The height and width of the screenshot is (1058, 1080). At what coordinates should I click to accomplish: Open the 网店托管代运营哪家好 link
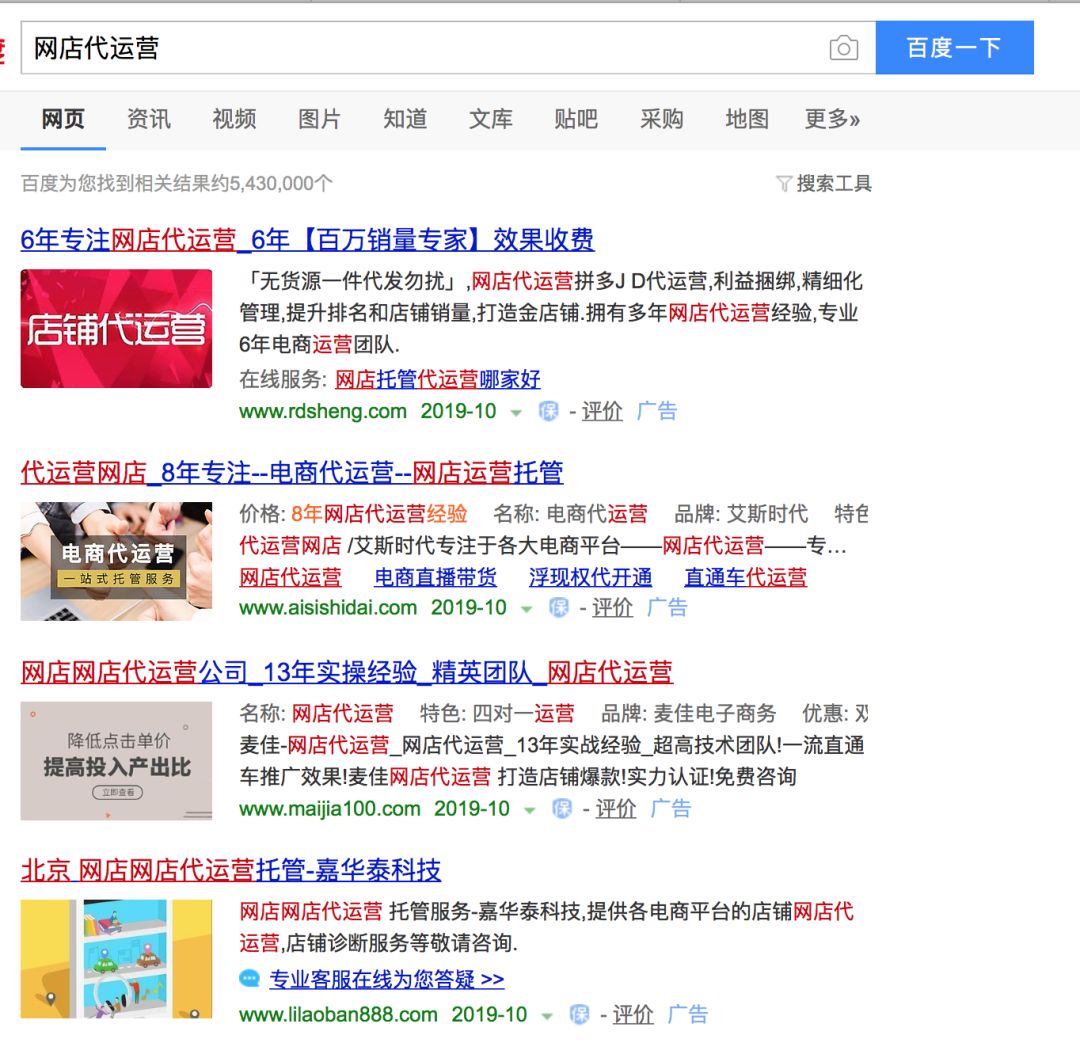click(x=437, y=380)
